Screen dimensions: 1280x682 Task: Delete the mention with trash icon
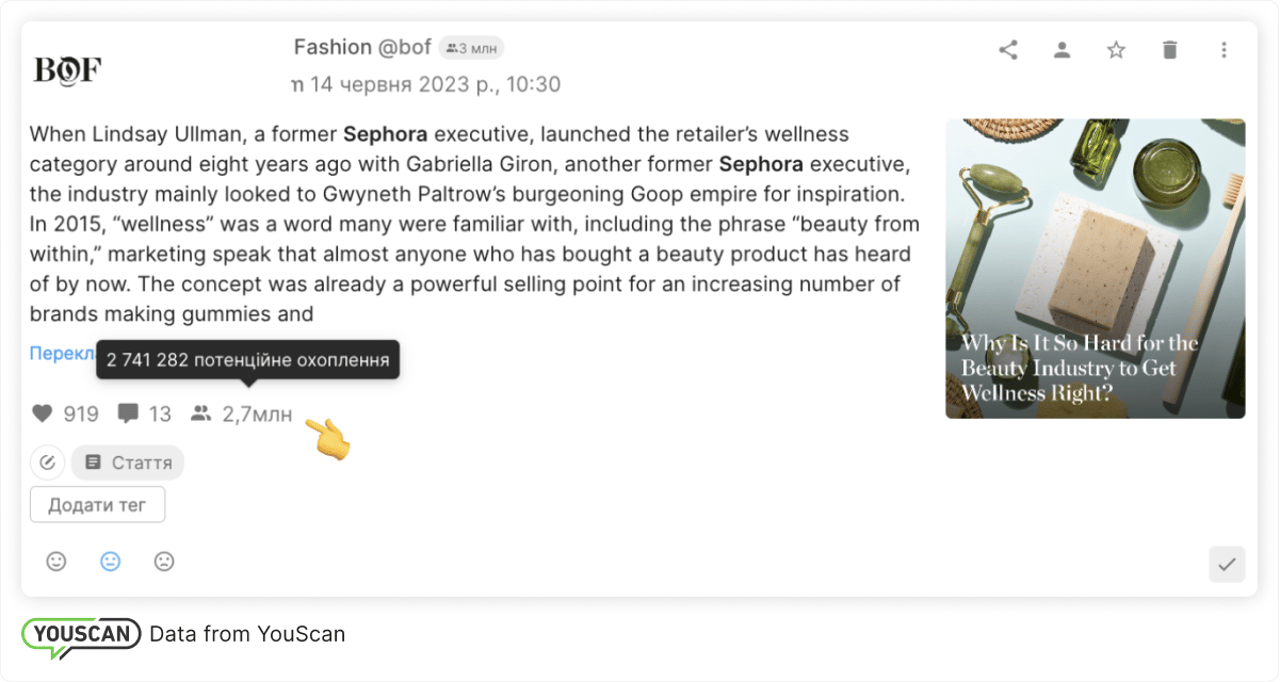click(x=1170, y=50)
